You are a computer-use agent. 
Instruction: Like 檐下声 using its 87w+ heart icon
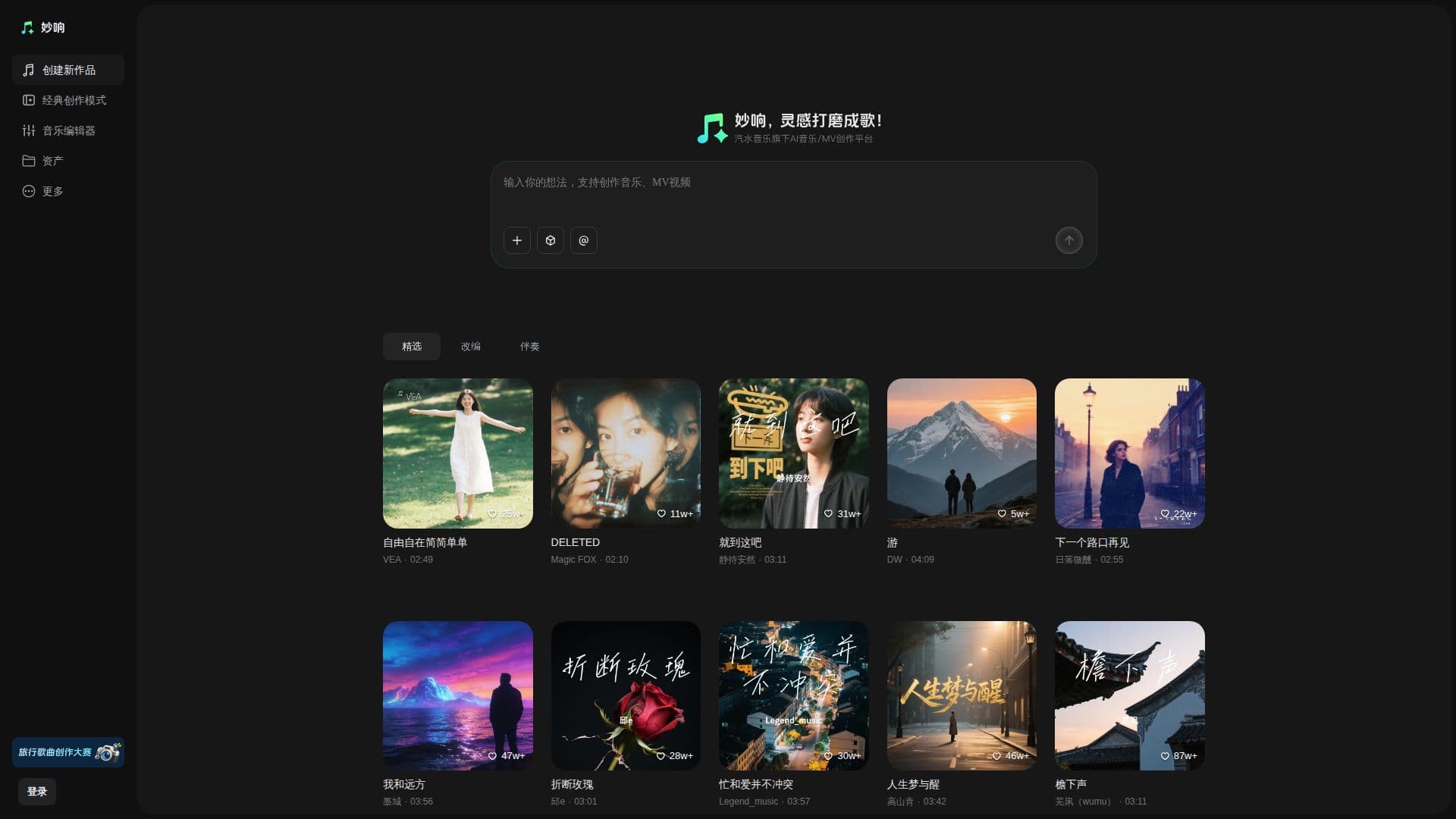pos(1165,756)
